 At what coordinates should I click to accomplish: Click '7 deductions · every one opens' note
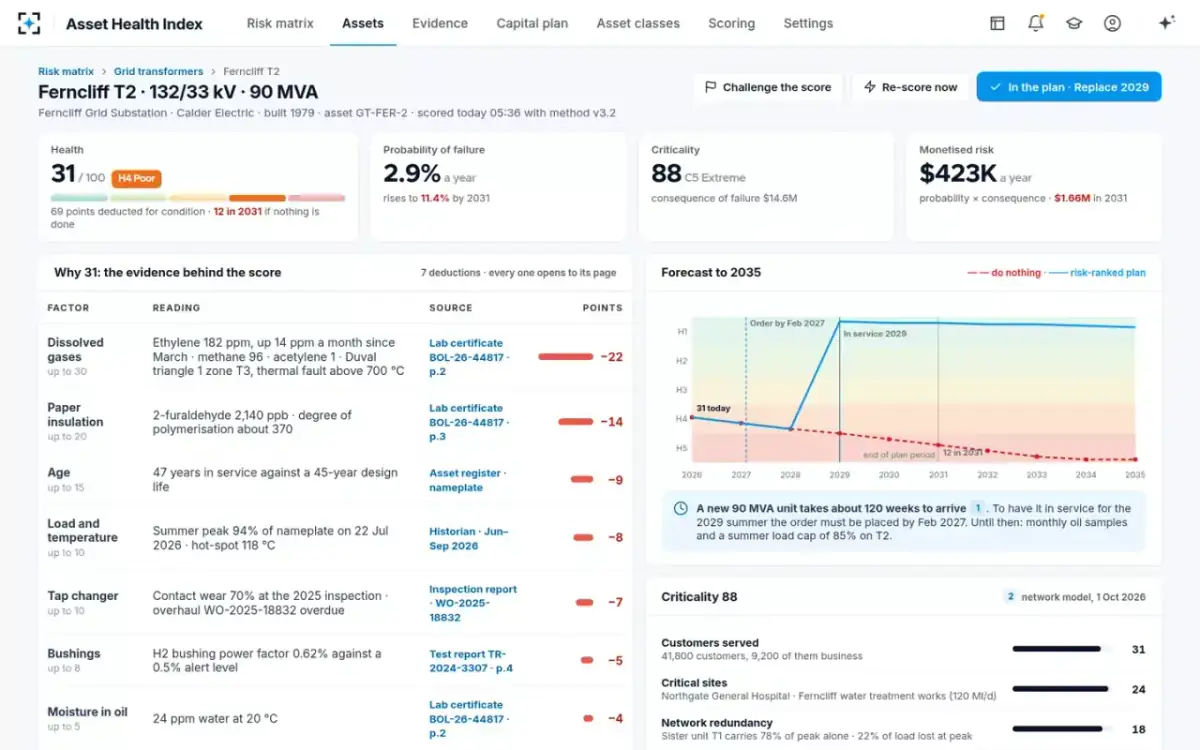coord(518,272)
